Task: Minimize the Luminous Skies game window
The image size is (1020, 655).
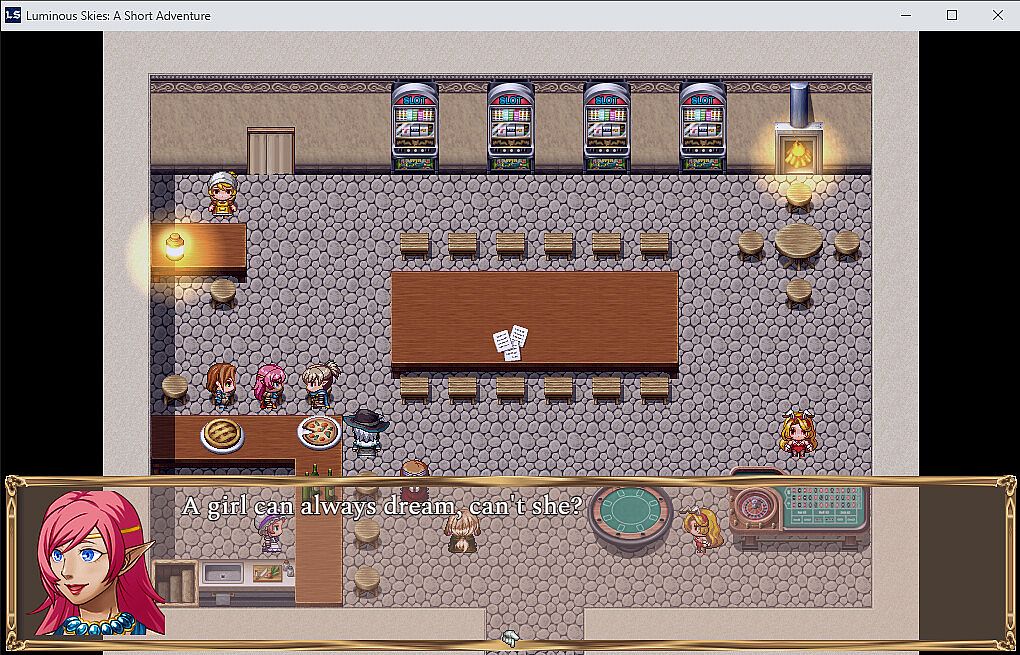Action: pos(906,15)
